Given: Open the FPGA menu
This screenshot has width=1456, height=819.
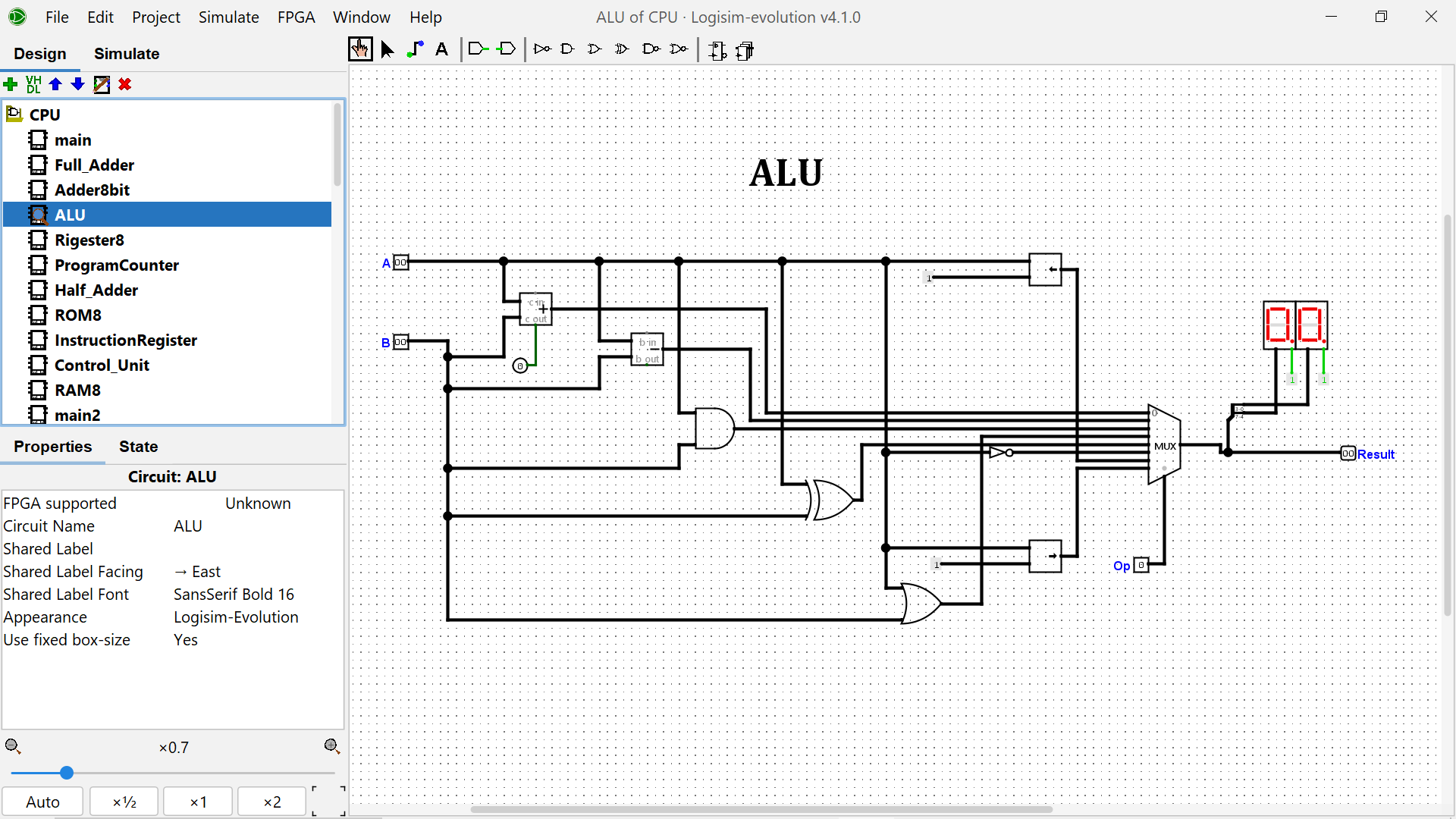Looking at the screenshot, I should (296, 17).
